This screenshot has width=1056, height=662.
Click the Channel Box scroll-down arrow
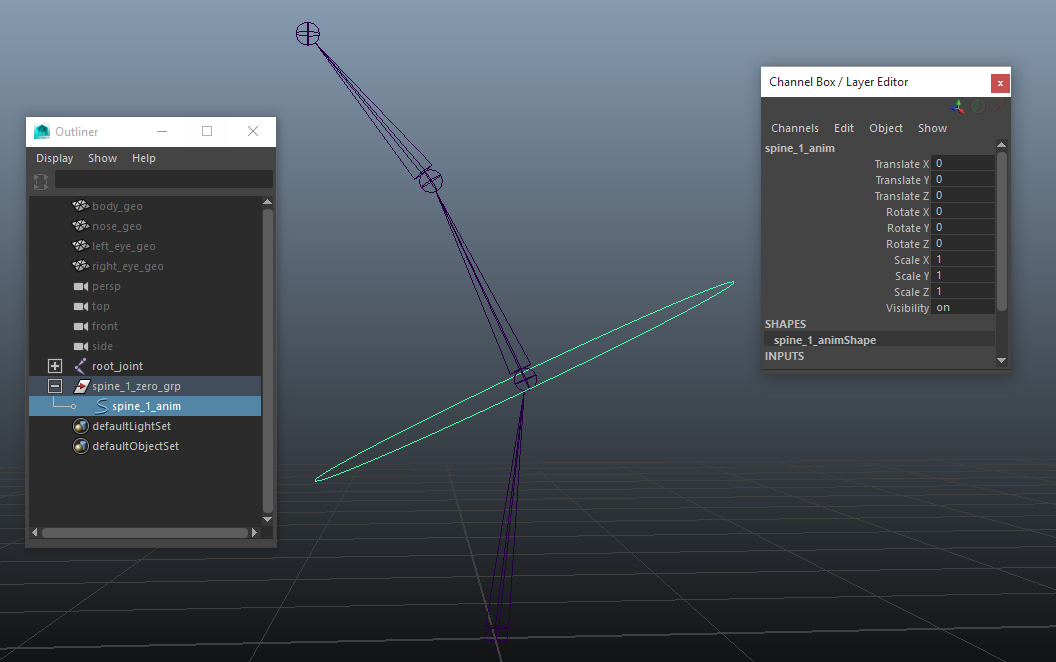1001,360
